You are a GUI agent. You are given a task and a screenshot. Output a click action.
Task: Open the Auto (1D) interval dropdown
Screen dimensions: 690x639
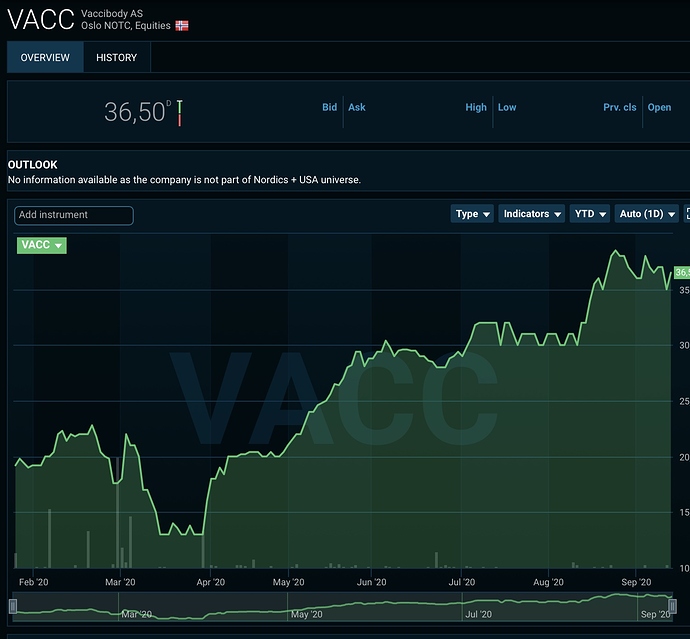[646, 214]
